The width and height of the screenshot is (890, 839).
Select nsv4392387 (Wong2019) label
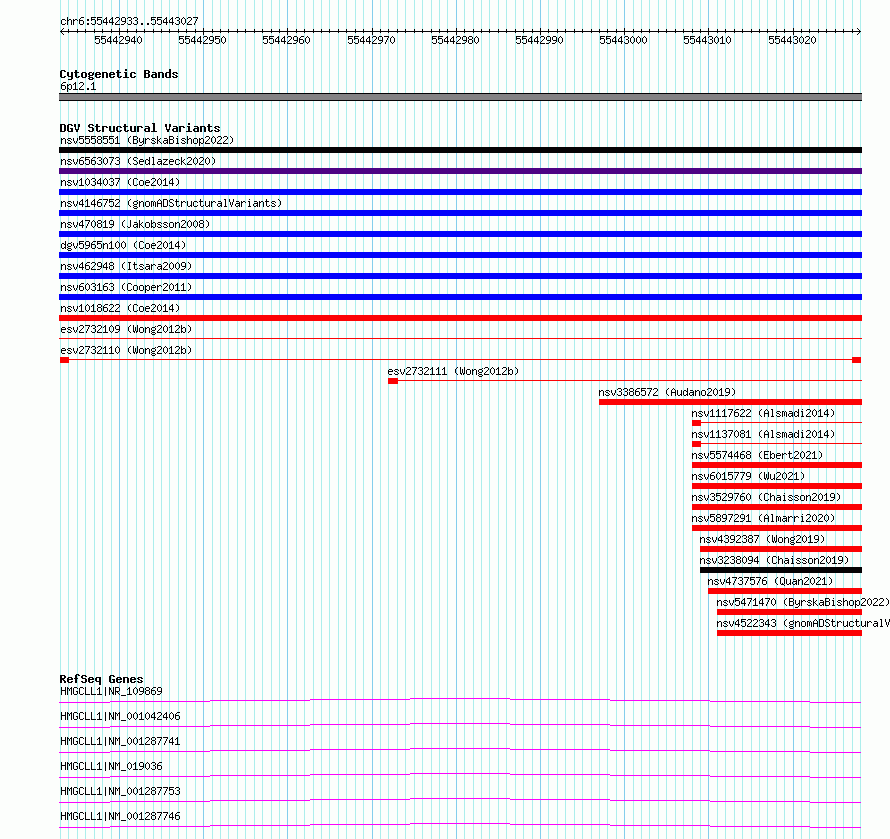(x=762, y=539)
